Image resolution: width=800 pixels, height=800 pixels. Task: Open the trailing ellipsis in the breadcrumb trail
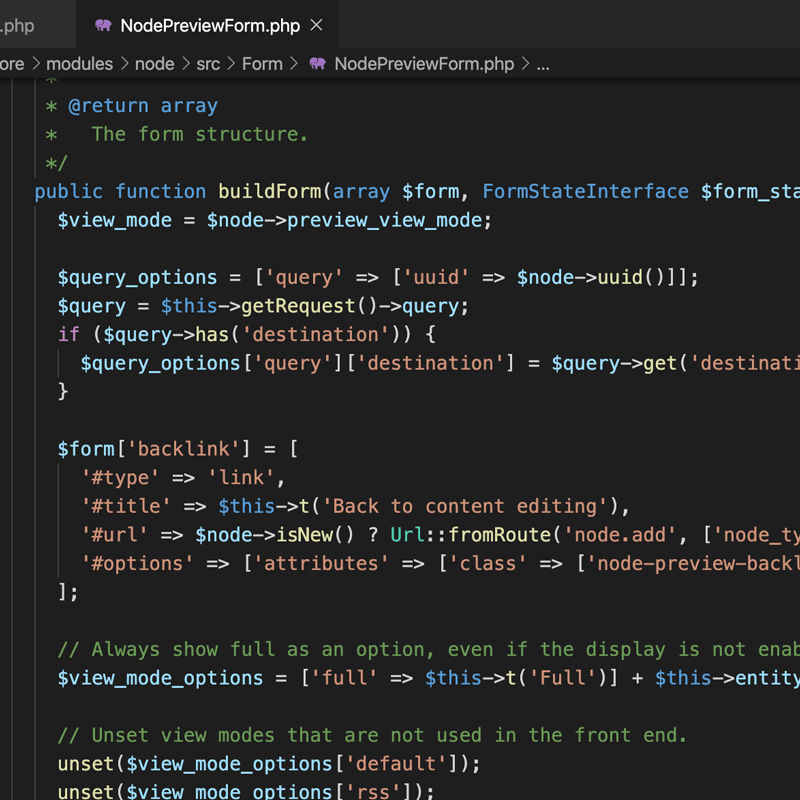[542, 63]
